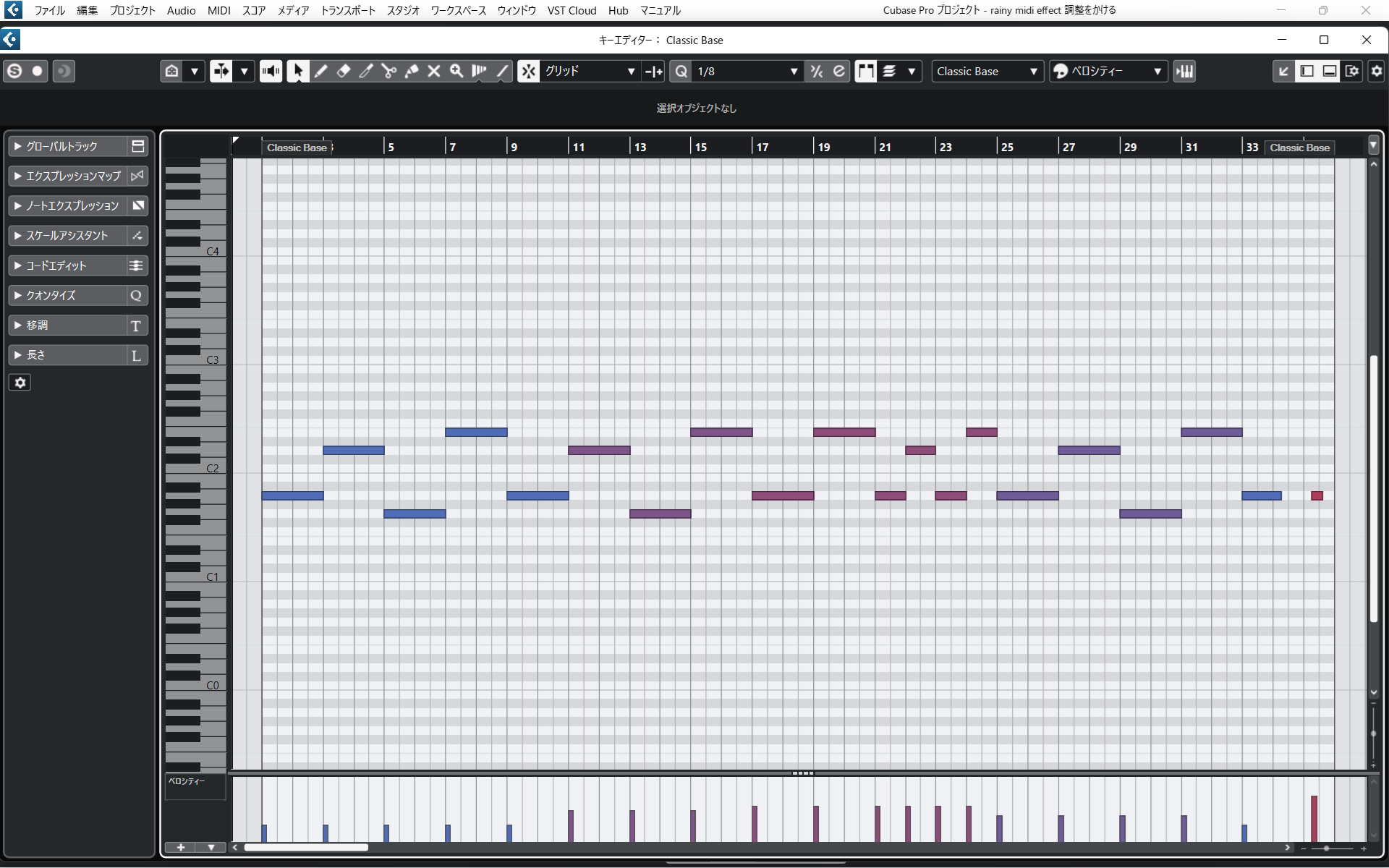
Task: Open the トランスポート menu
Action: 348,10
